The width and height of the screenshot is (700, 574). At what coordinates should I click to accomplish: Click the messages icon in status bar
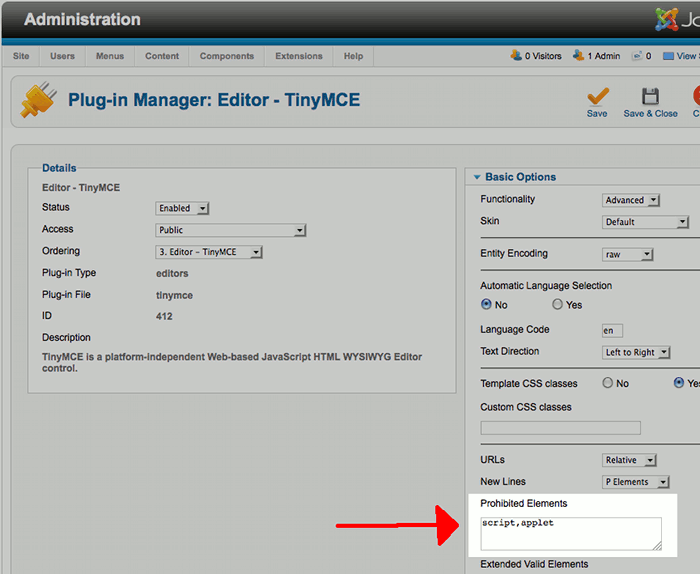click(x=636, y=56)
